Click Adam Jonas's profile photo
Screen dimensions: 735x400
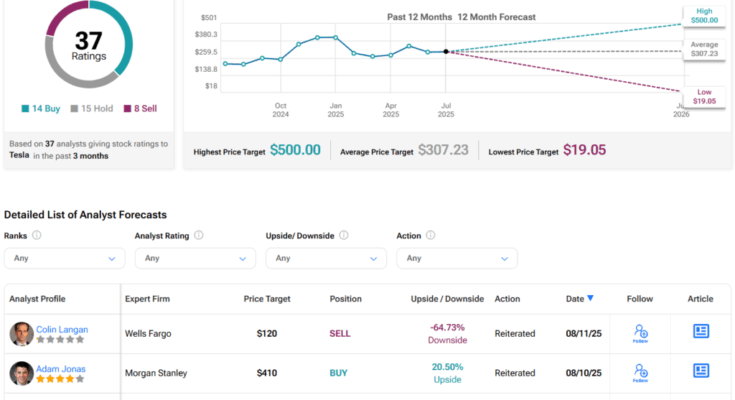(21, 373)
